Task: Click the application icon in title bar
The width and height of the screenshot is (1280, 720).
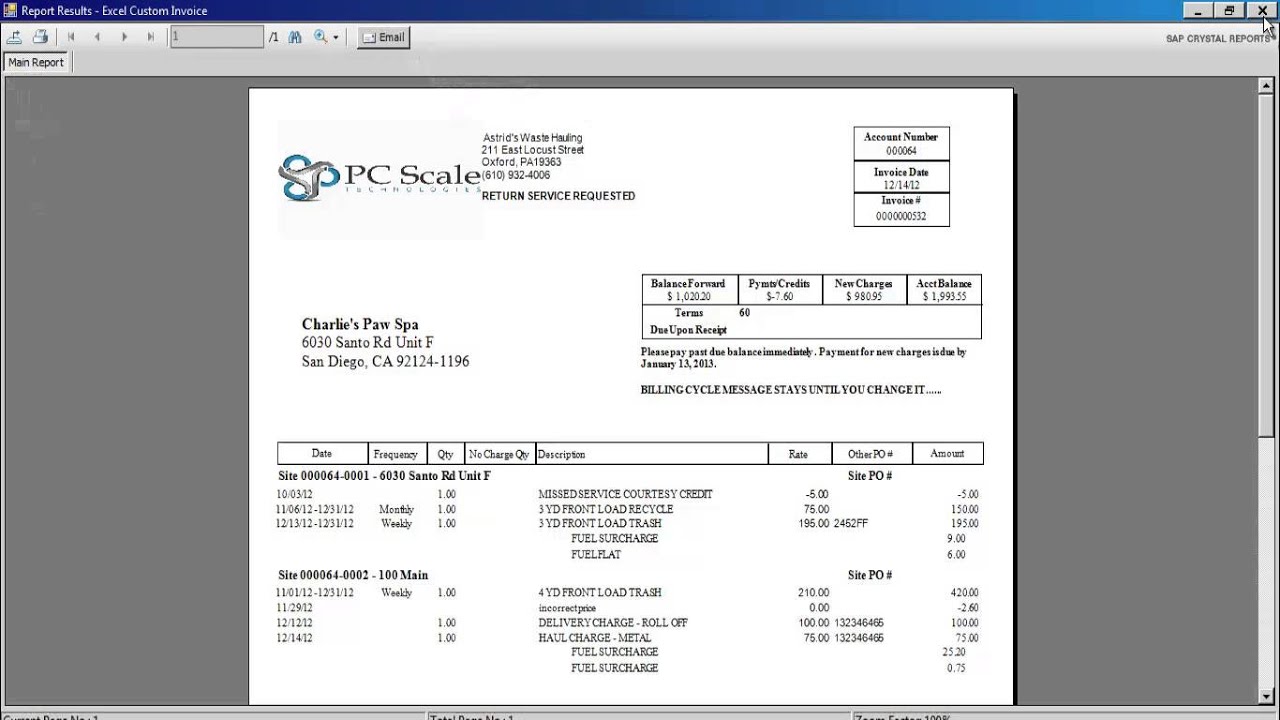Action: [10, 11]
